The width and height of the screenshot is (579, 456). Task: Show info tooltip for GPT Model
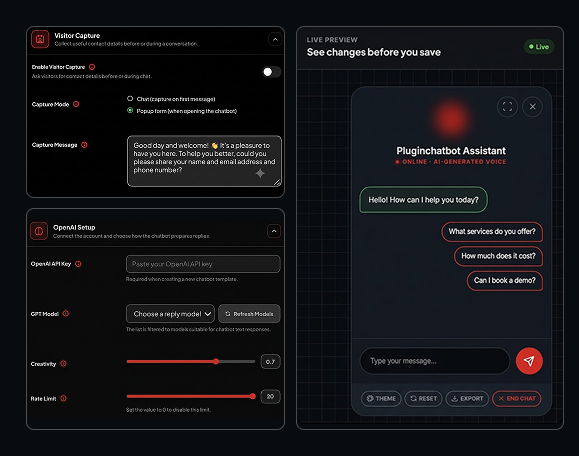pos(66,313)
